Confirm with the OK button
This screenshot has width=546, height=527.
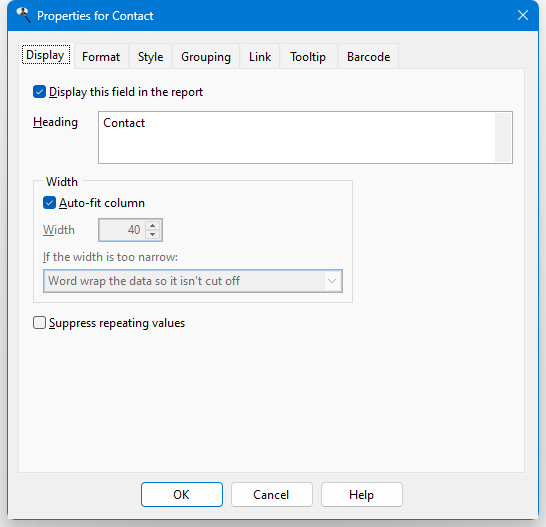click(x=182, y=494)
